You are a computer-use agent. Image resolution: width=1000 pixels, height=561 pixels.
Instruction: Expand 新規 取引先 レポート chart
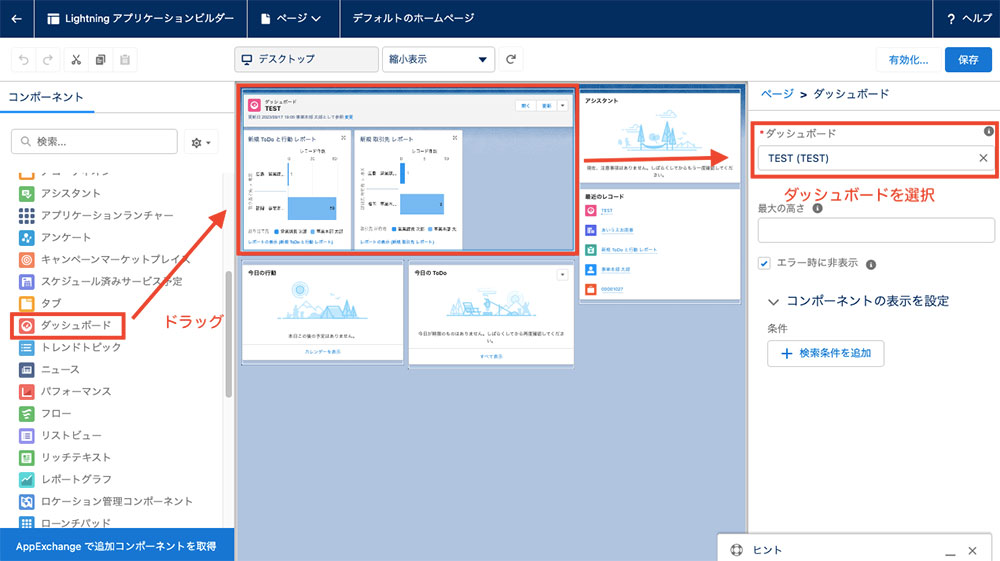pyautogui.click(x=455, y=138)
